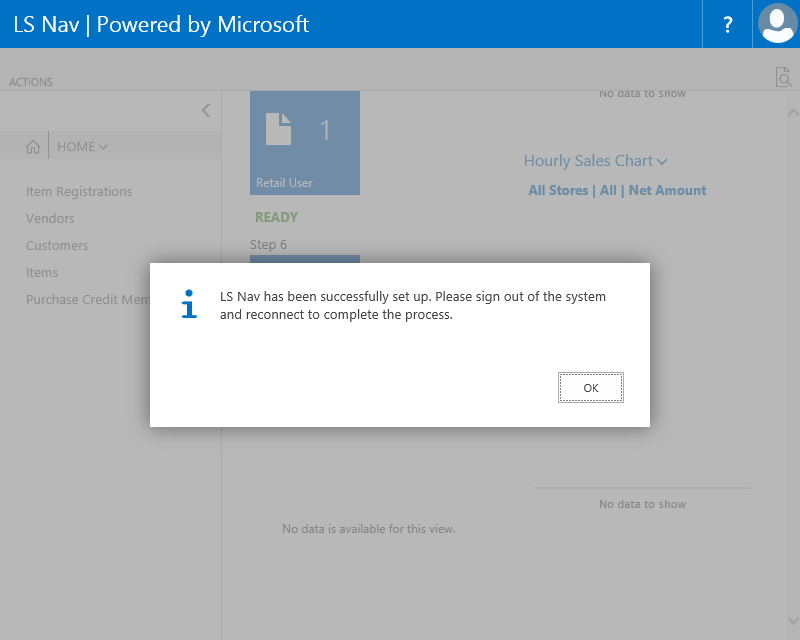The width and height of the screenshot is (800, 640).
Task: Open Purchase Credit Memos link
Action: tap(87, 300)
